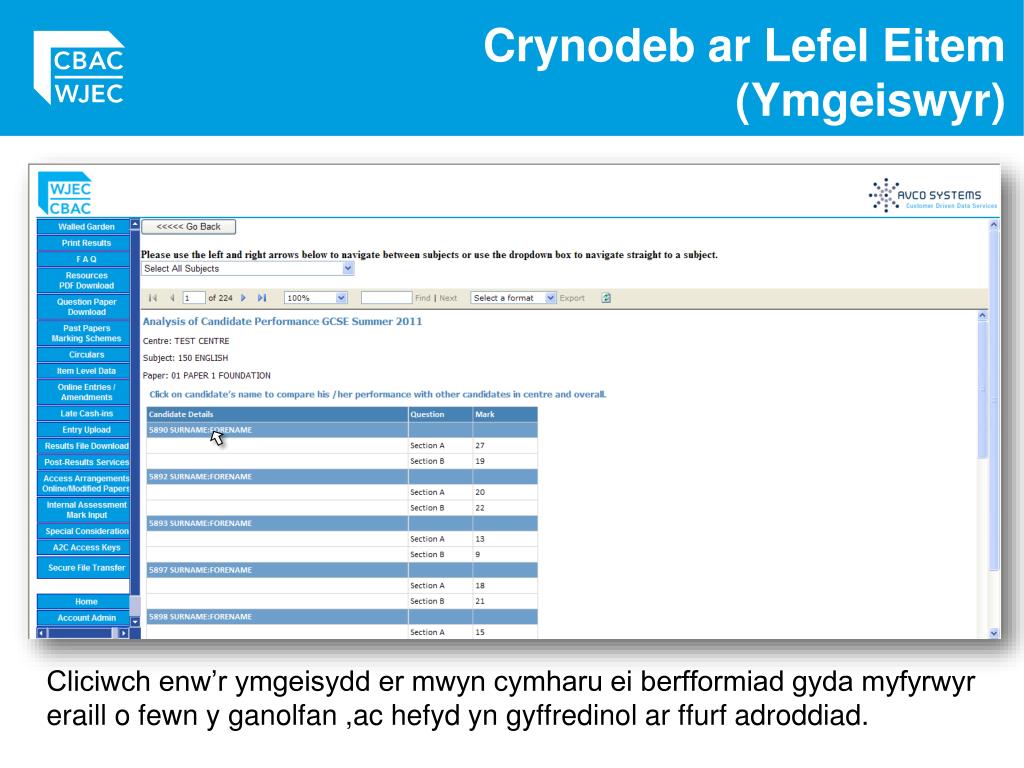Open Print Results menu item
Image resolution: width=1024 pixels, height=768 pixels.
click(x=86, y=243)
